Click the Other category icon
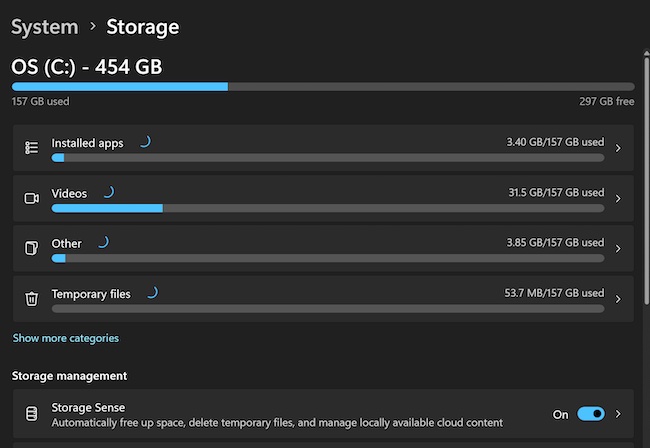The width and height of the screenshot is (650, 448). tap(32, 248)
